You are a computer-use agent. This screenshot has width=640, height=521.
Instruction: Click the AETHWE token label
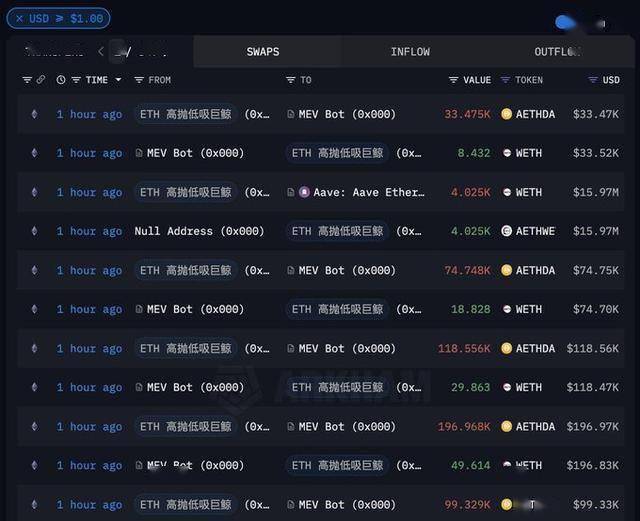[x=535, y=231]
